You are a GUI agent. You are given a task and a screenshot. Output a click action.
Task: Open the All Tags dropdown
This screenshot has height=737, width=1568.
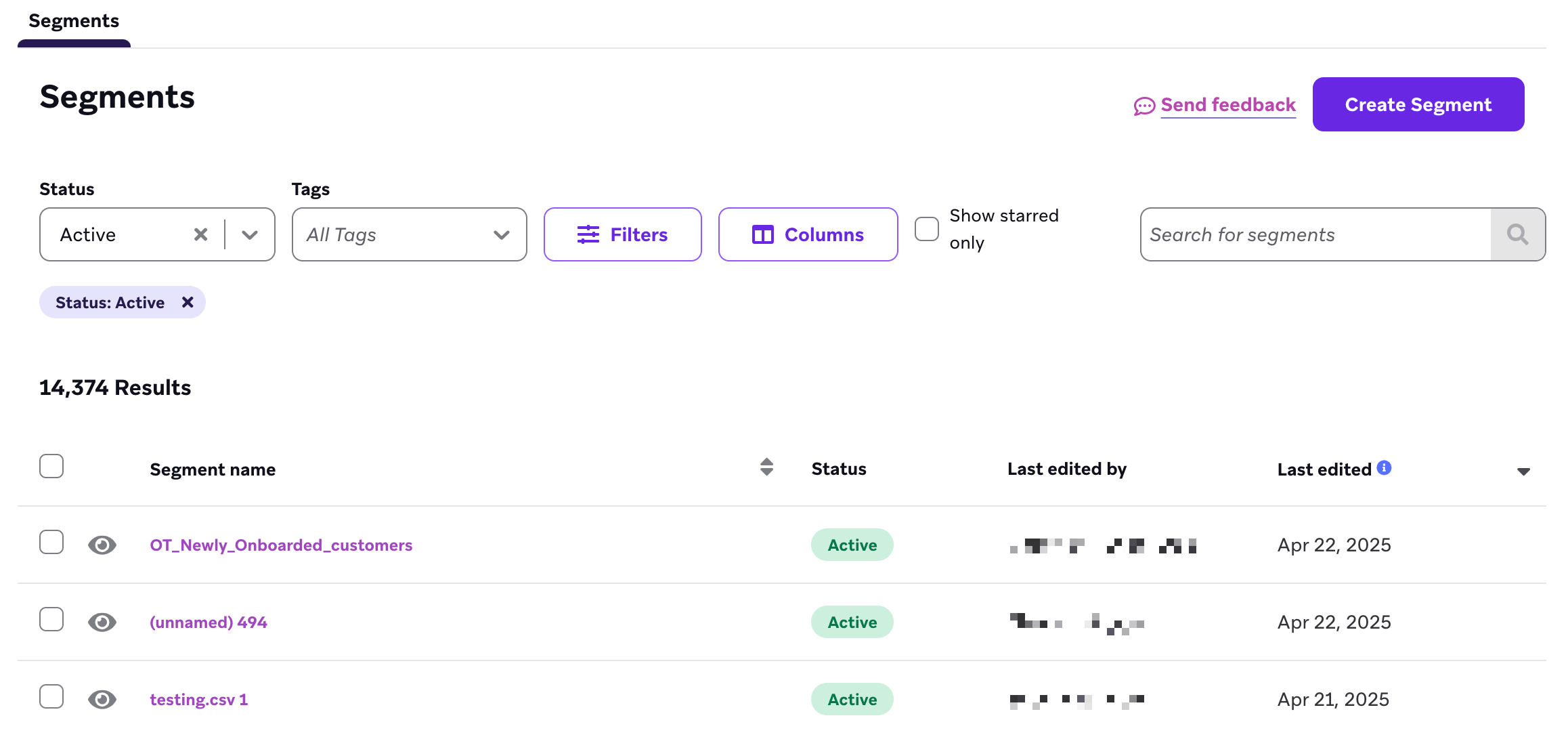409,234
